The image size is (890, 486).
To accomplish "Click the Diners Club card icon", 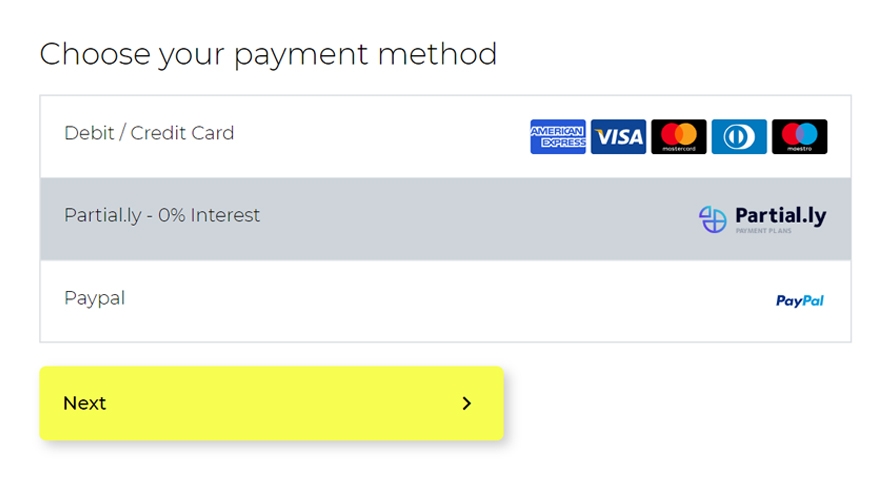I will pos(739,137).
